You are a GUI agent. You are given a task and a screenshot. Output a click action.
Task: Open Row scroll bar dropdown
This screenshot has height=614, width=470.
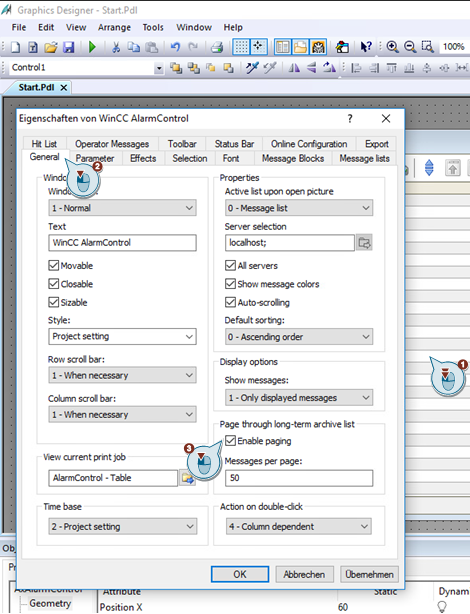pyautogui.click(x=122, y=375)
